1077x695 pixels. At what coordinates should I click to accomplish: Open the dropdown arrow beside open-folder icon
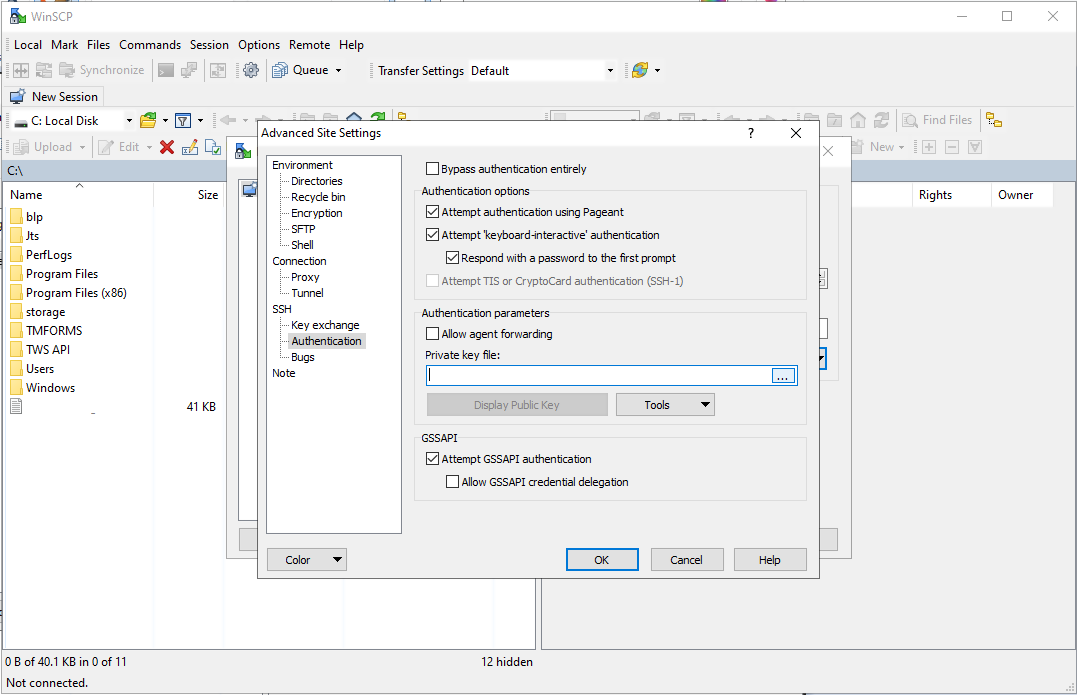(x=166, y=121)
